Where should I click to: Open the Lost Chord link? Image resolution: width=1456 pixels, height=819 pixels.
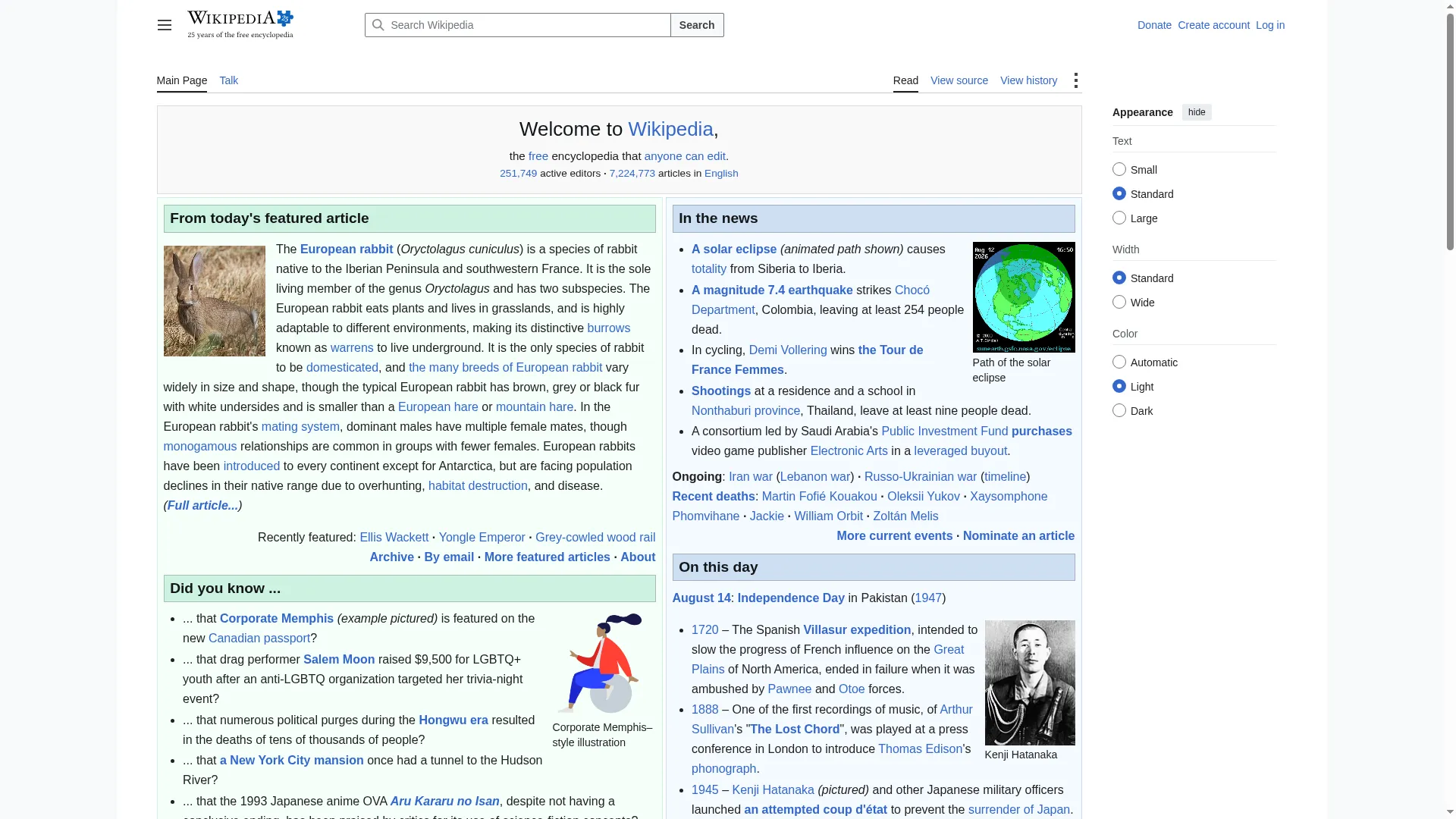pyautogui.click(x=795, y=729)
